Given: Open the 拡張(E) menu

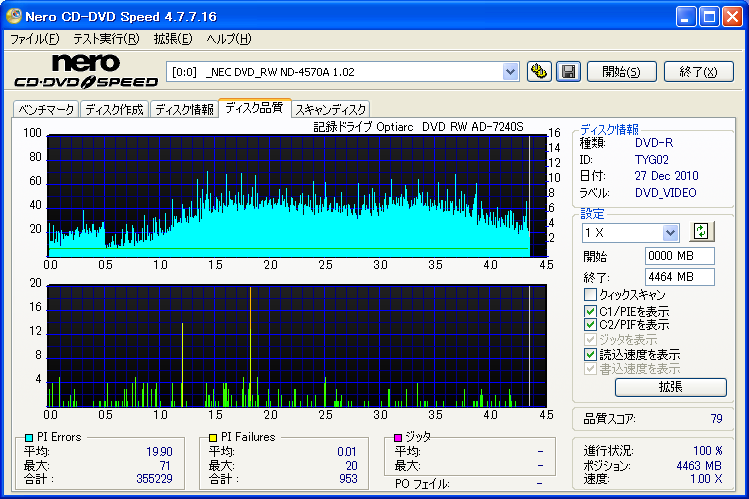Looking at the screenshot, I should click(x=173, y=39).
